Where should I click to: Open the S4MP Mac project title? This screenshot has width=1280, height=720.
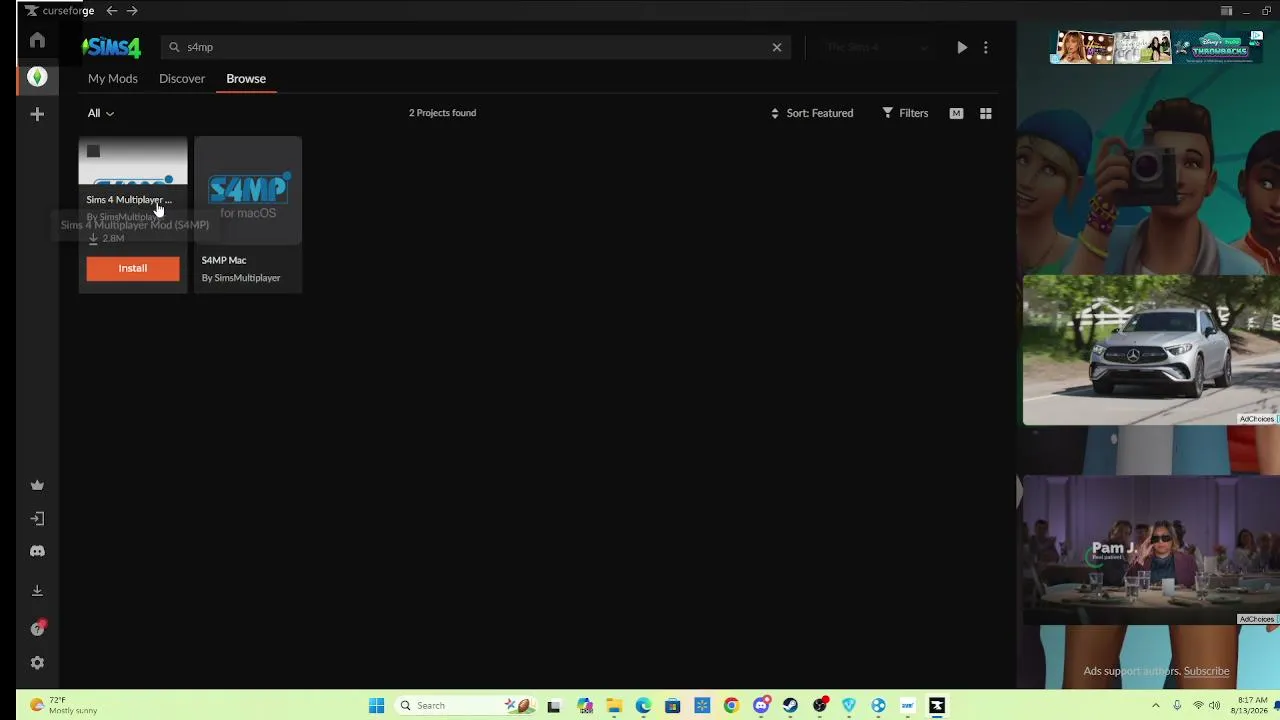[x=224, y=260]
